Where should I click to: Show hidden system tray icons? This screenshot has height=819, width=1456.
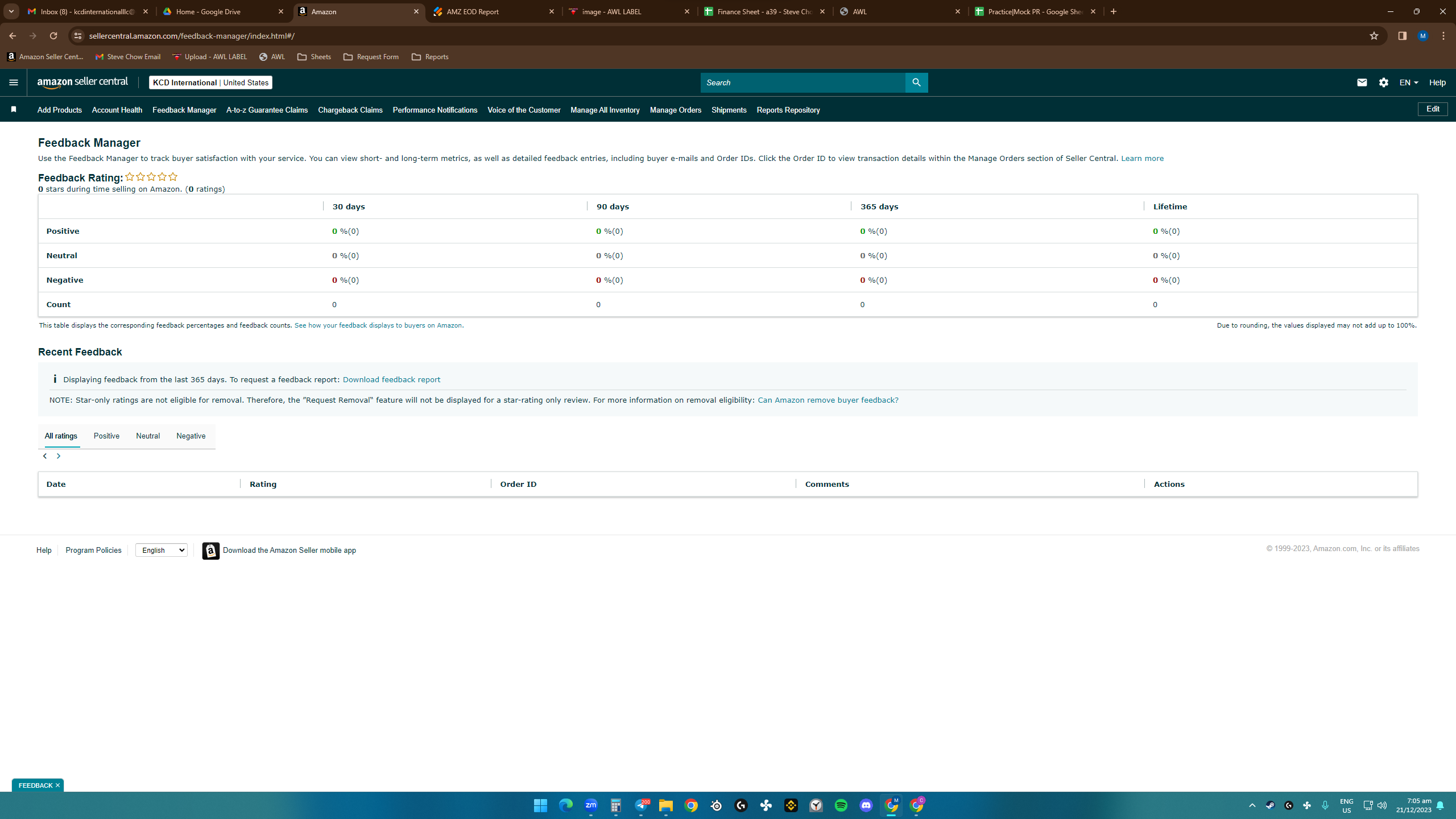pyautogui.click(x=1252, y=805)
